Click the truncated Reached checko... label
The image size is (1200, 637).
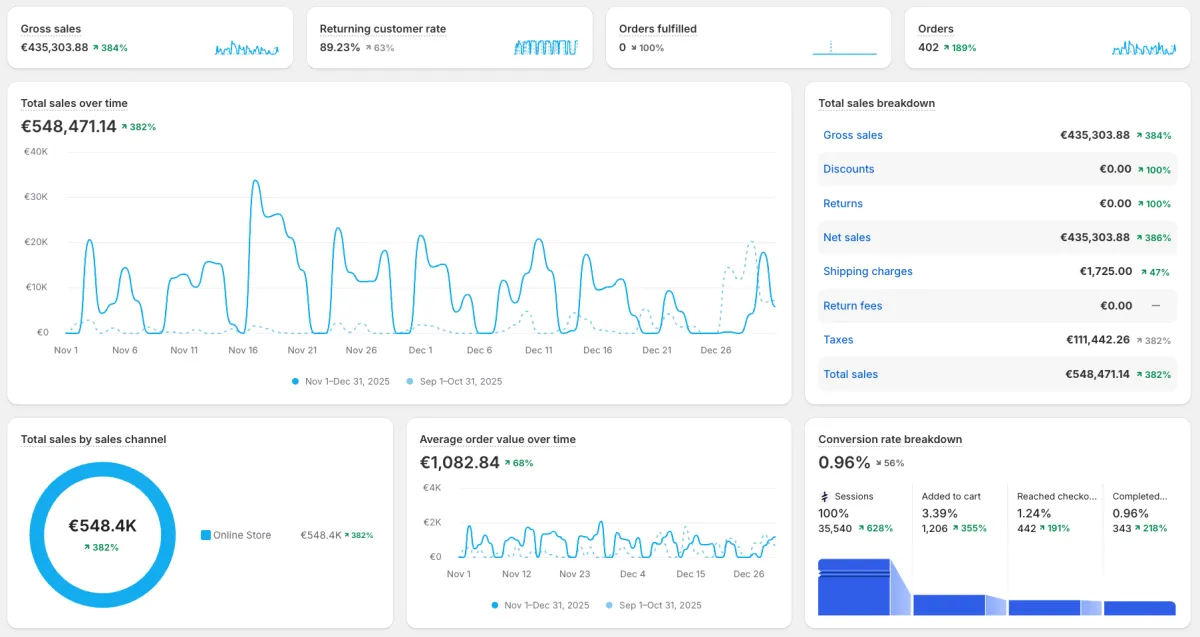tap(1056, 496)
